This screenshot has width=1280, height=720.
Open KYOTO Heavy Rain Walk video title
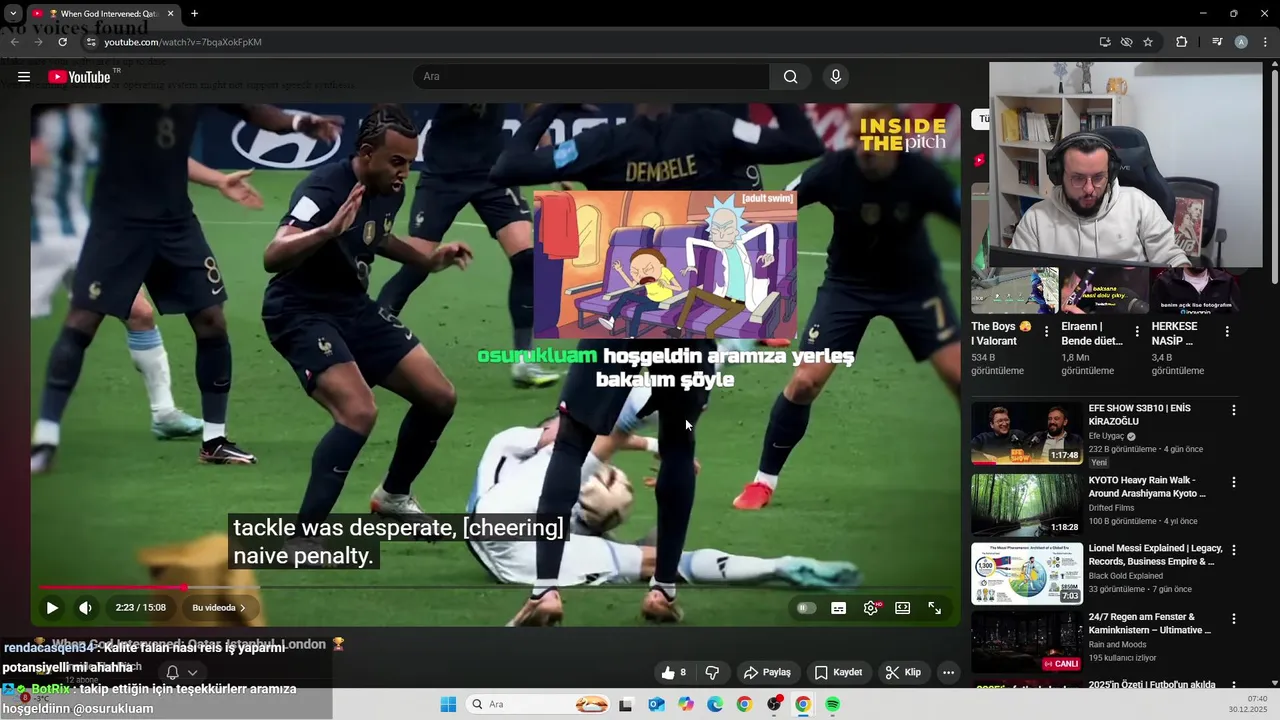pyautogui.click(x=1147, y=487)
